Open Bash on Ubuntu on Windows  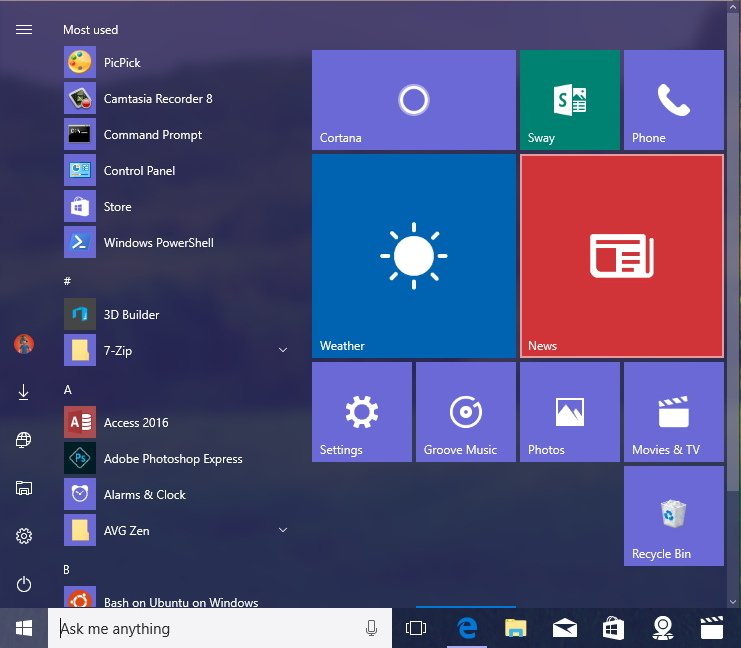point(177,597)
